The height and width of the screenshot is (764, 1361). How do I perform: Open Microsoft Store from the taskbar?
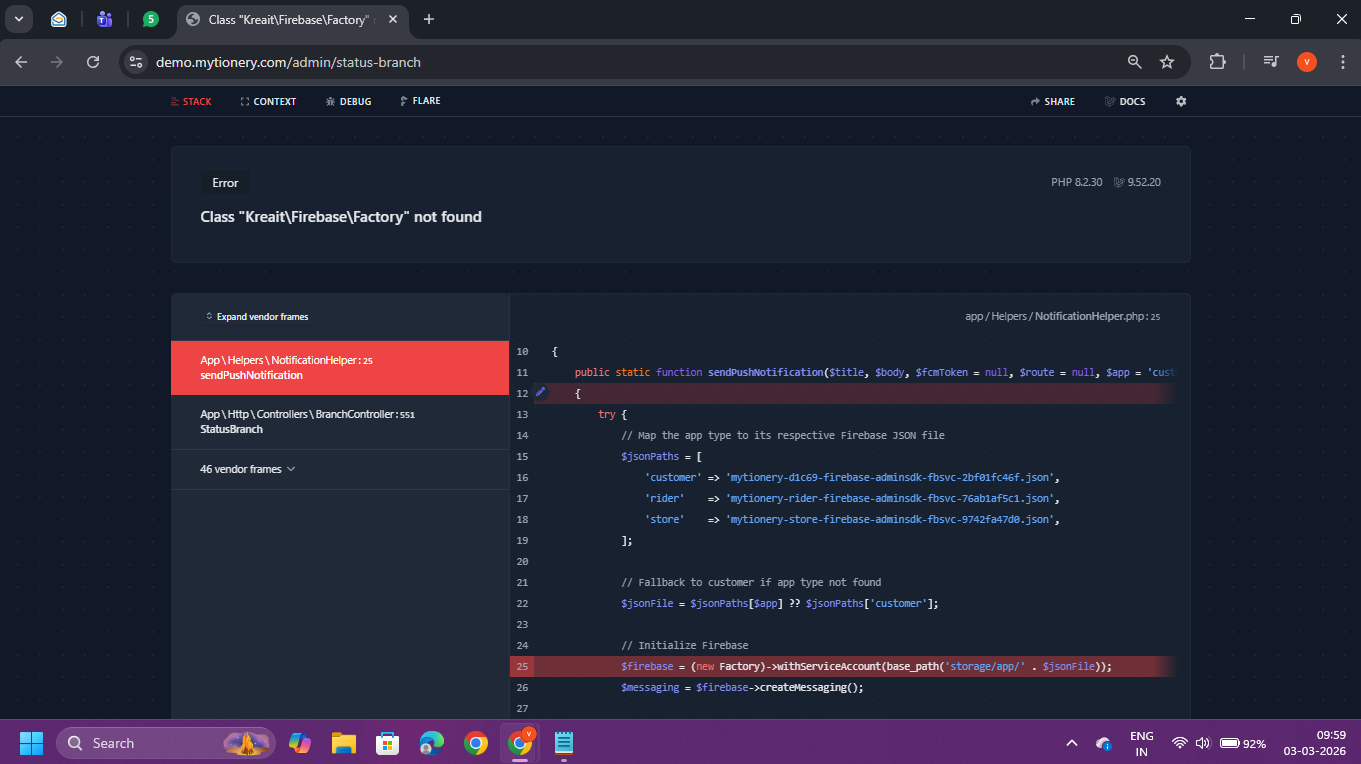(388, 743)
